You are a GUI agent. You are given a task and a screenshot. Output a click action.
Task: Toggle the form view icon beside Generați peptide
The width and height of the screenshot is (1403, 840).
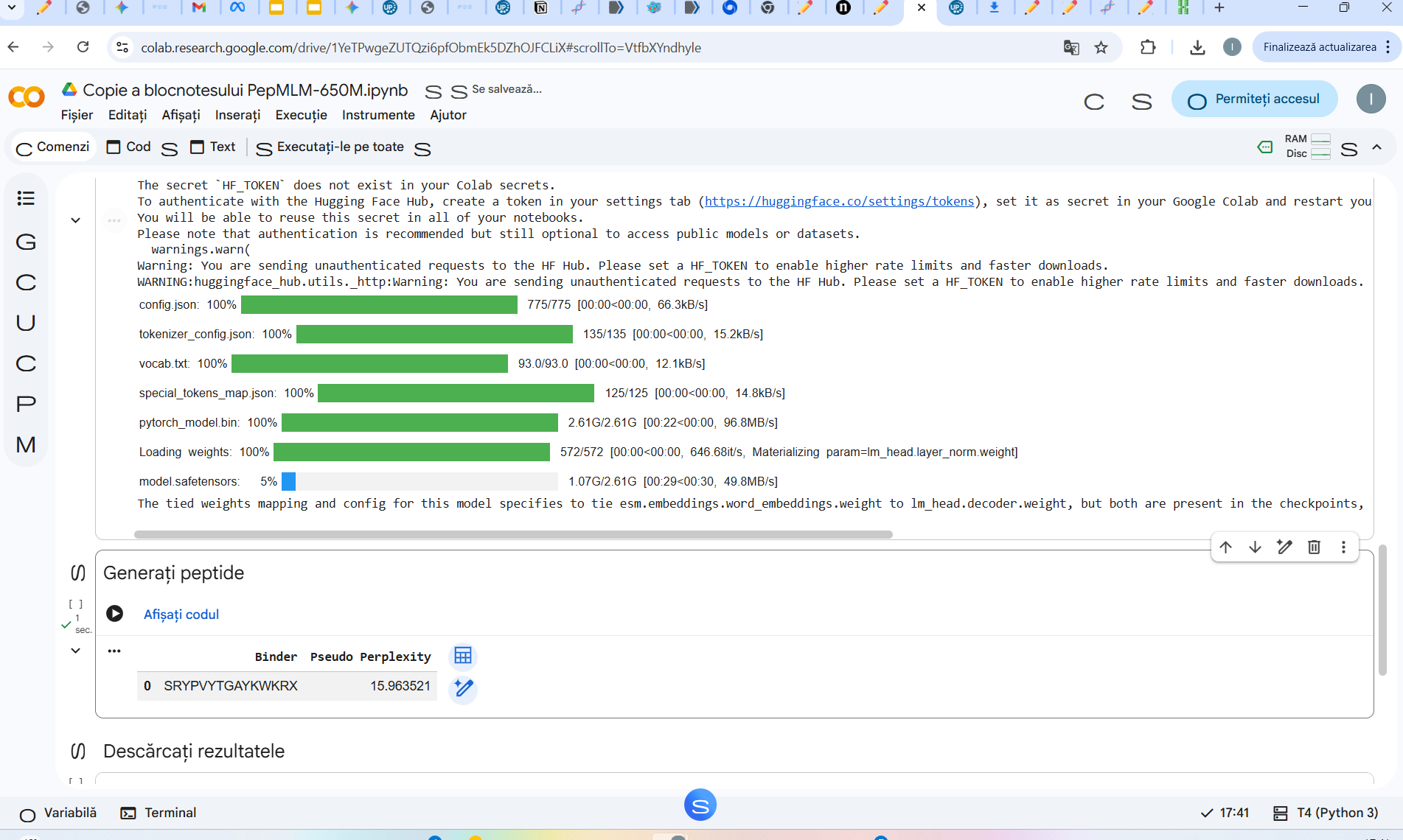[78, 573]
